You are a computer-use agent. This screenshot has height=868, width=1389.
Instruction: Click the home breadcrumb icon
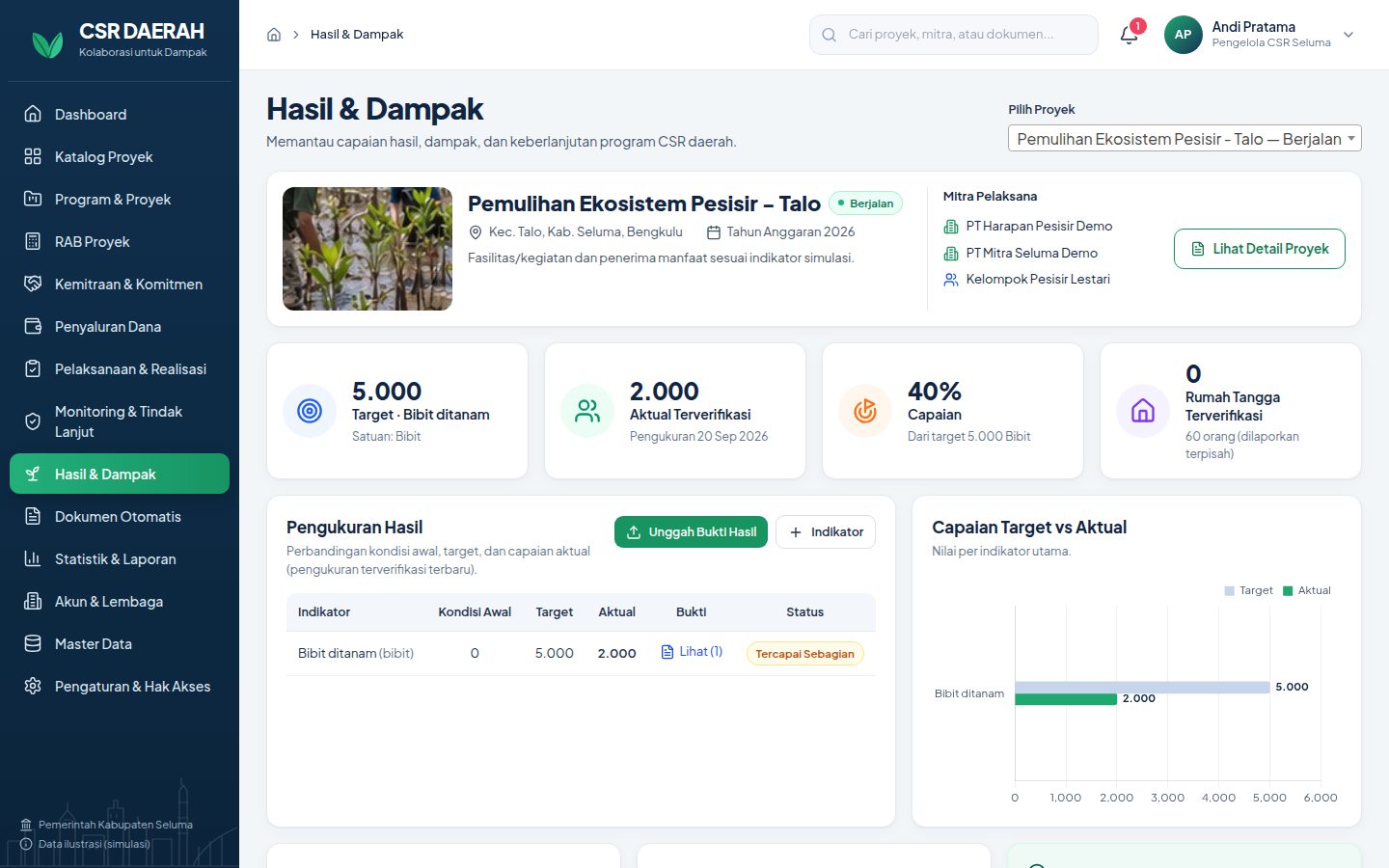pyautogui.click(x=274, y=35)
